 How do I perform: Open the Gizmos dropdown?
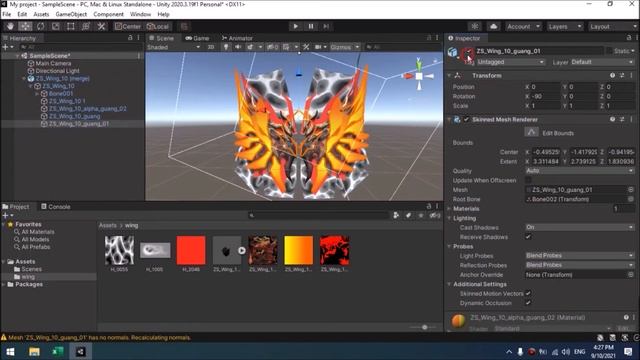(344, 47)
